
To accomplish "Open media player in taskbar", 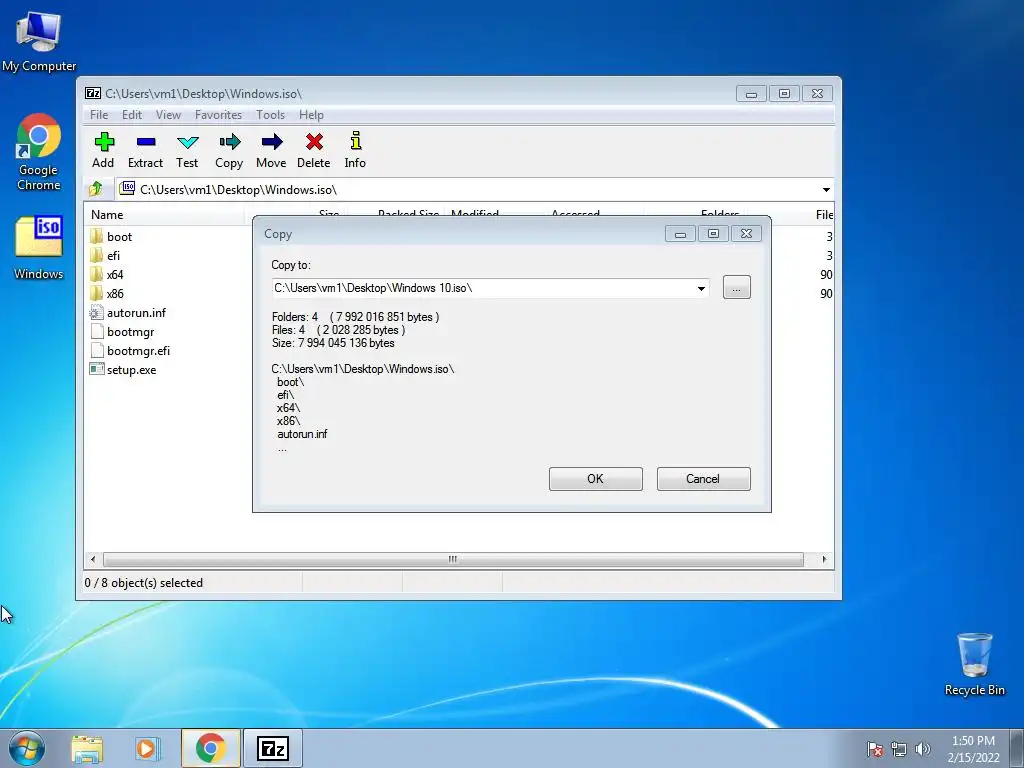I will (147, 748).
